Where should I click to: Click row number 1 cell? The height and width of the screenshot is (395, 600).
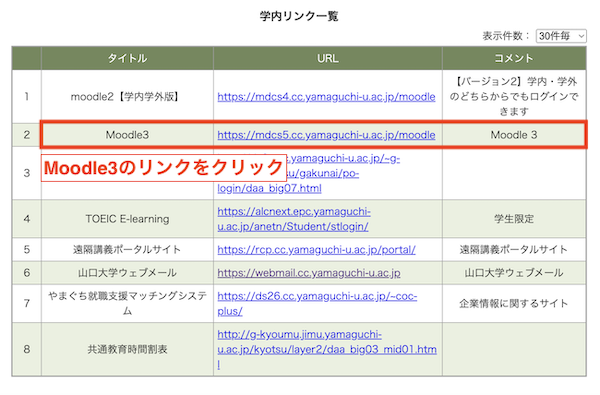[x=26, y=96]
